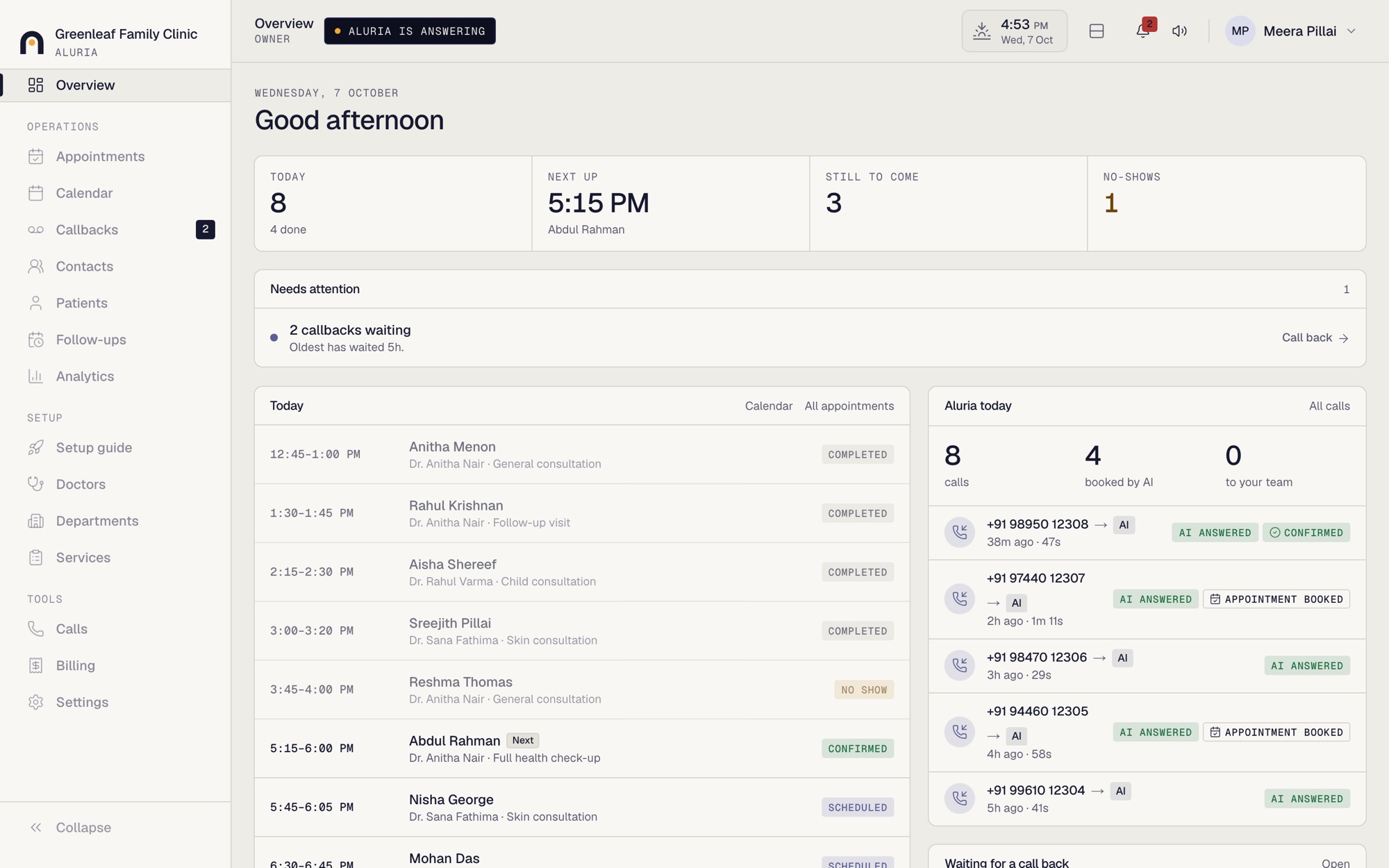Open the Anitha Menon appointment row

(582, 455)
